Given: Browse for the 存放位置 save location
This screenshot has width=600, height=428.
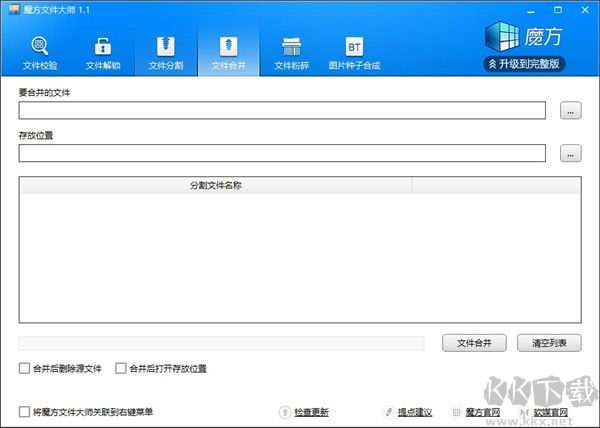Looking at the screenshot, I should coord(570,154).
